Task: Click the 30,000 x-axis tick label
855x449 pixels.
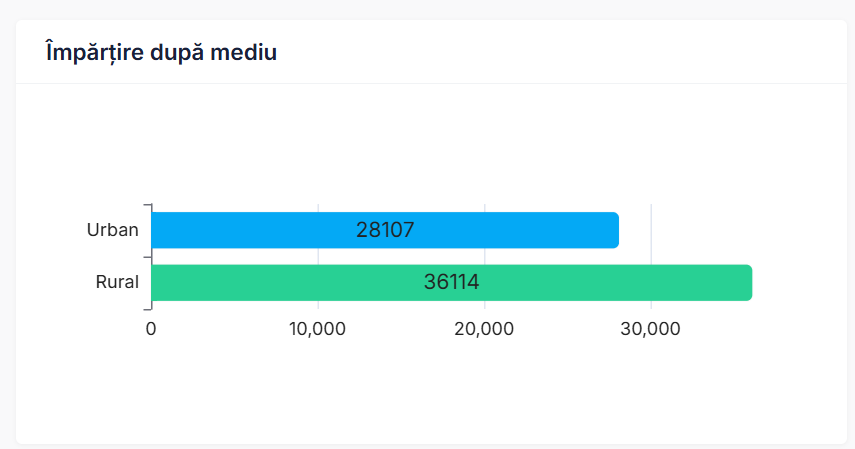Action: click(x=651, y=328)
